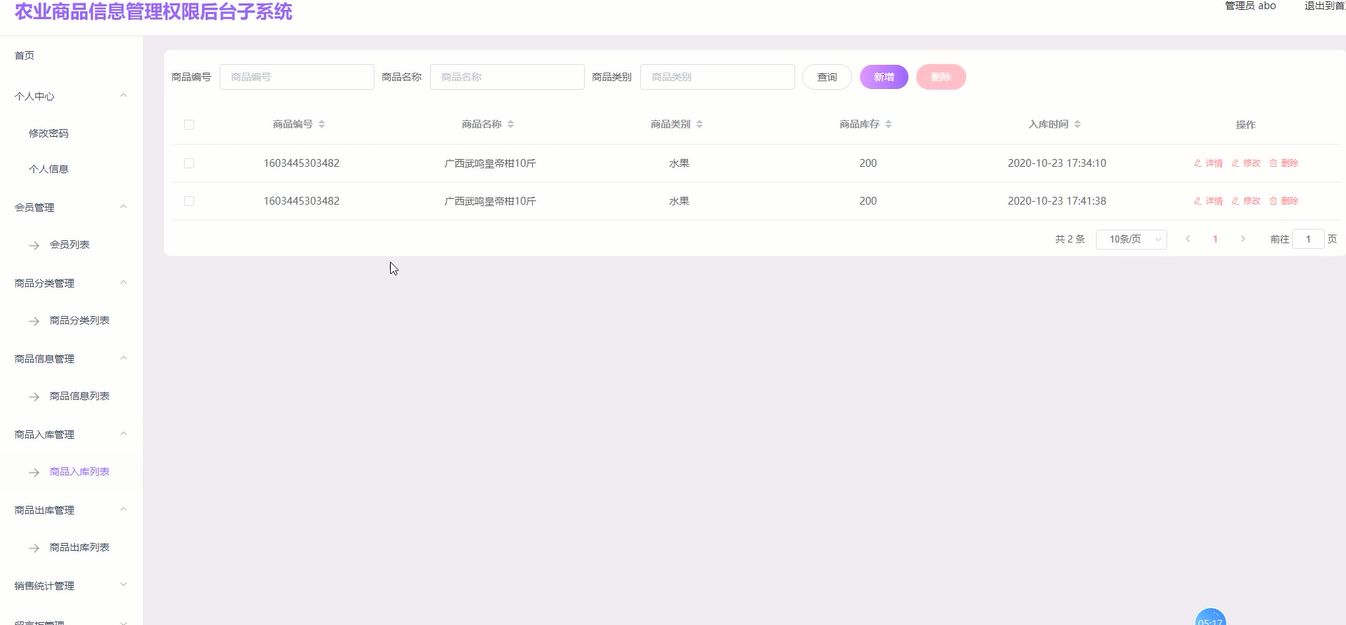Collapse the 商品出库管理 menu section

pos(123,510)
